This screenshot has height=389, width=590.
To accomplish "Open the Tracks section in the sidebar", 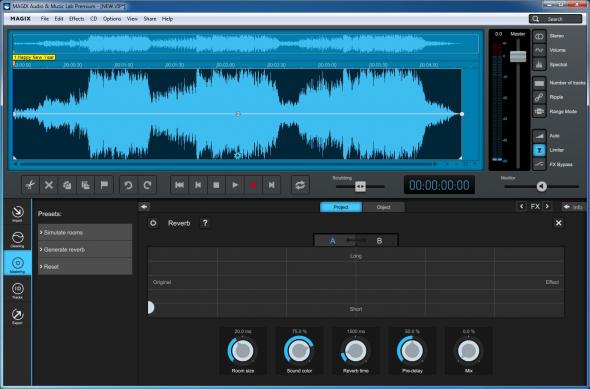I will [17, 290].
